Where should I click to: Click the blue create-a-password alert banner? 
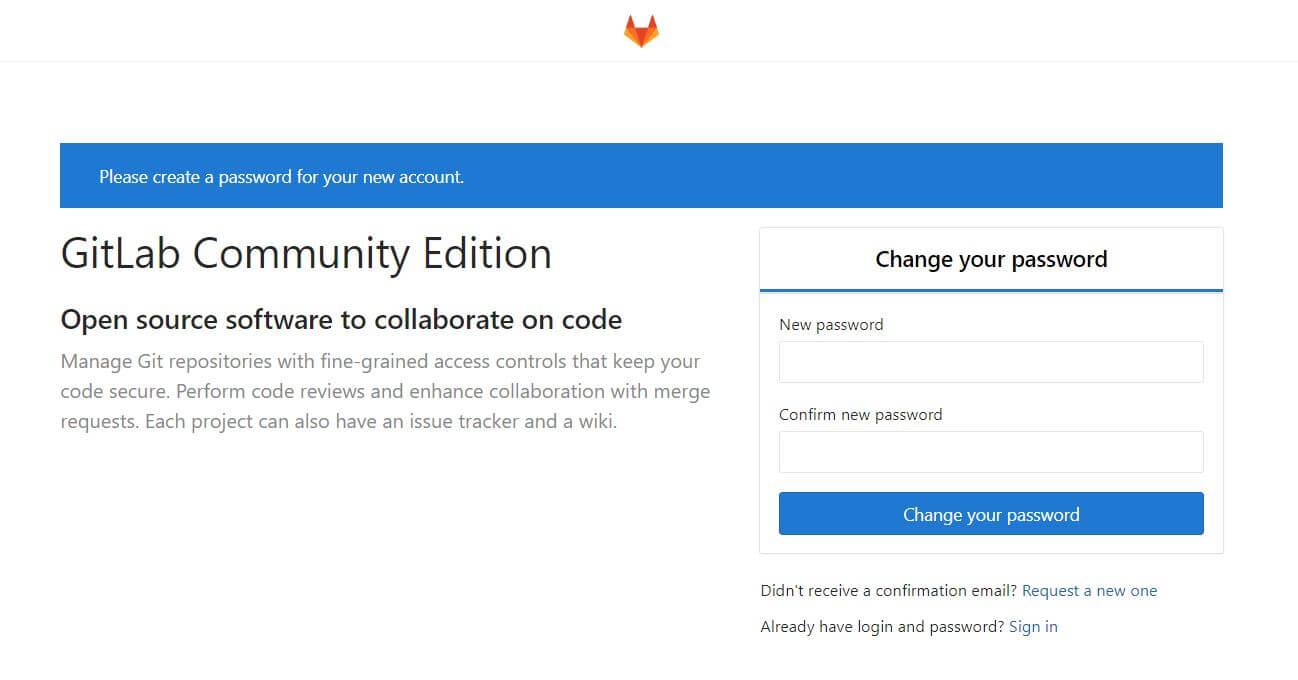(x=641, y=176)
